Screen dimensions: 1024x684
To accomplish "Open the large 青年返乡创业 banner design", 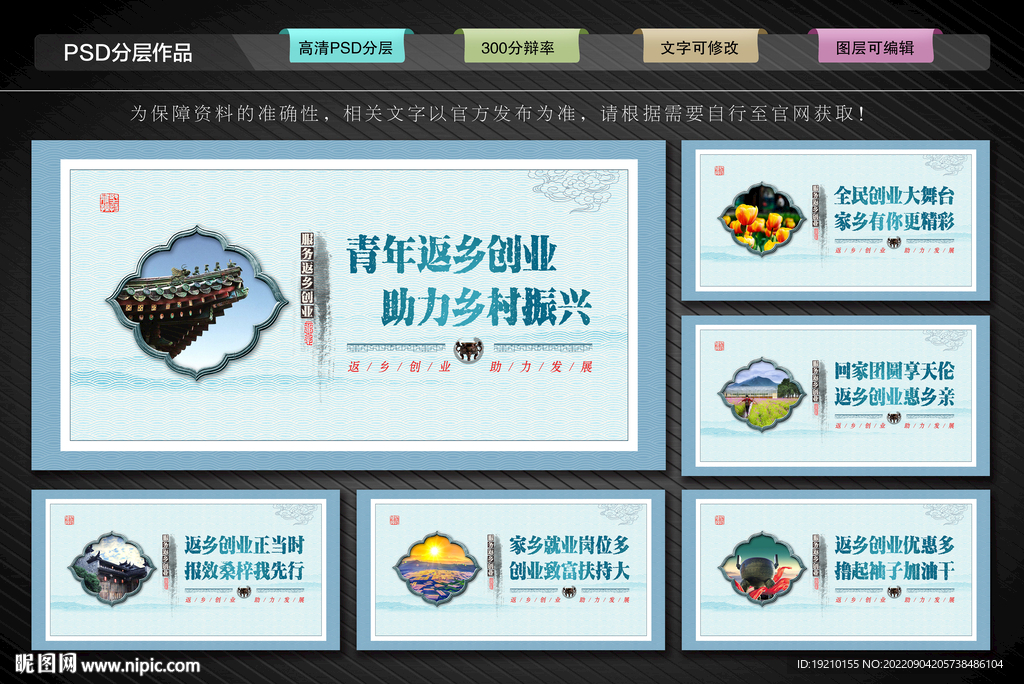I will 349,305.
